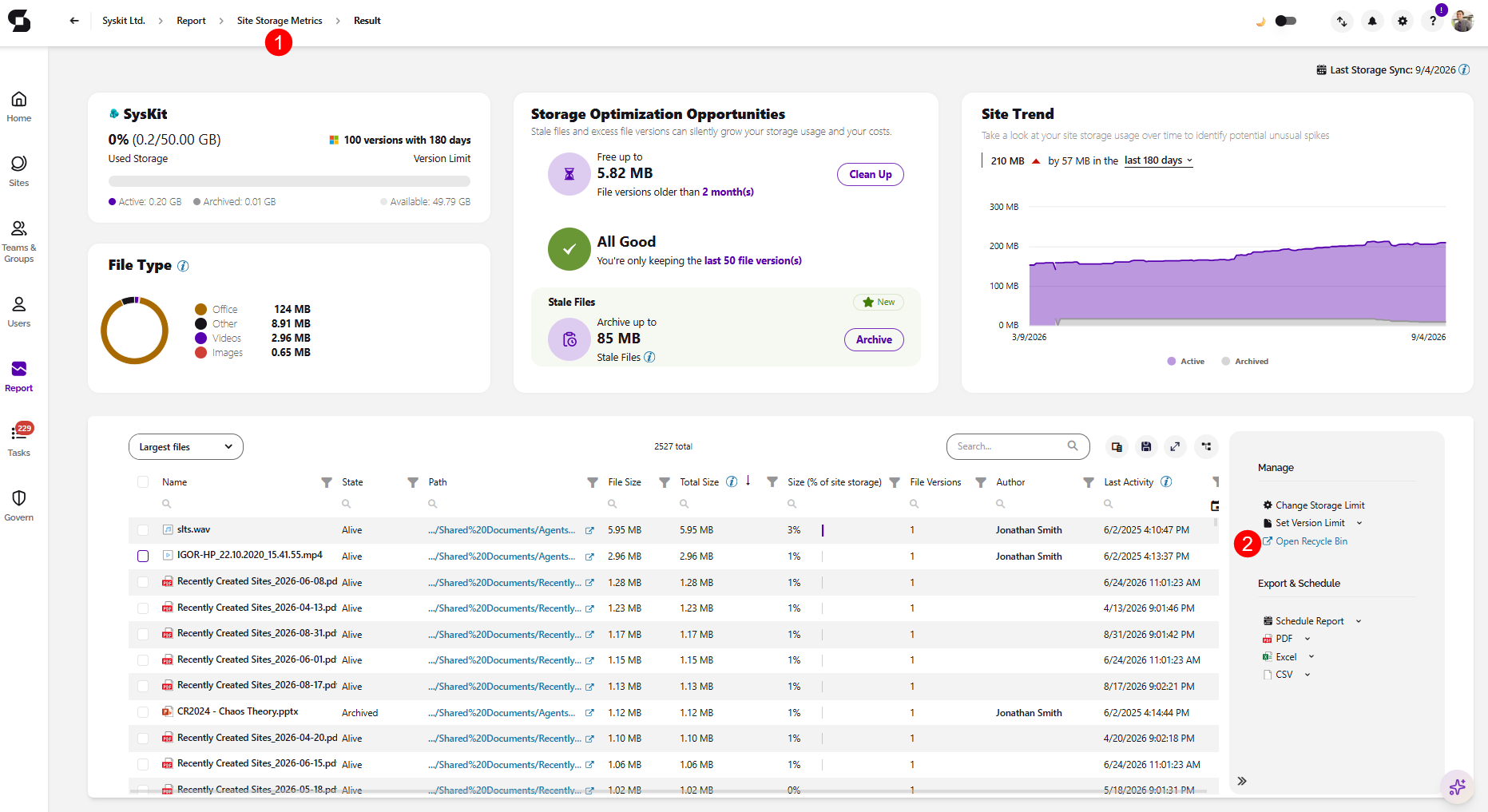Filter the Name column
Image resolution: width=1488 pixels, height=812 pixels.
tap(327, 482)
